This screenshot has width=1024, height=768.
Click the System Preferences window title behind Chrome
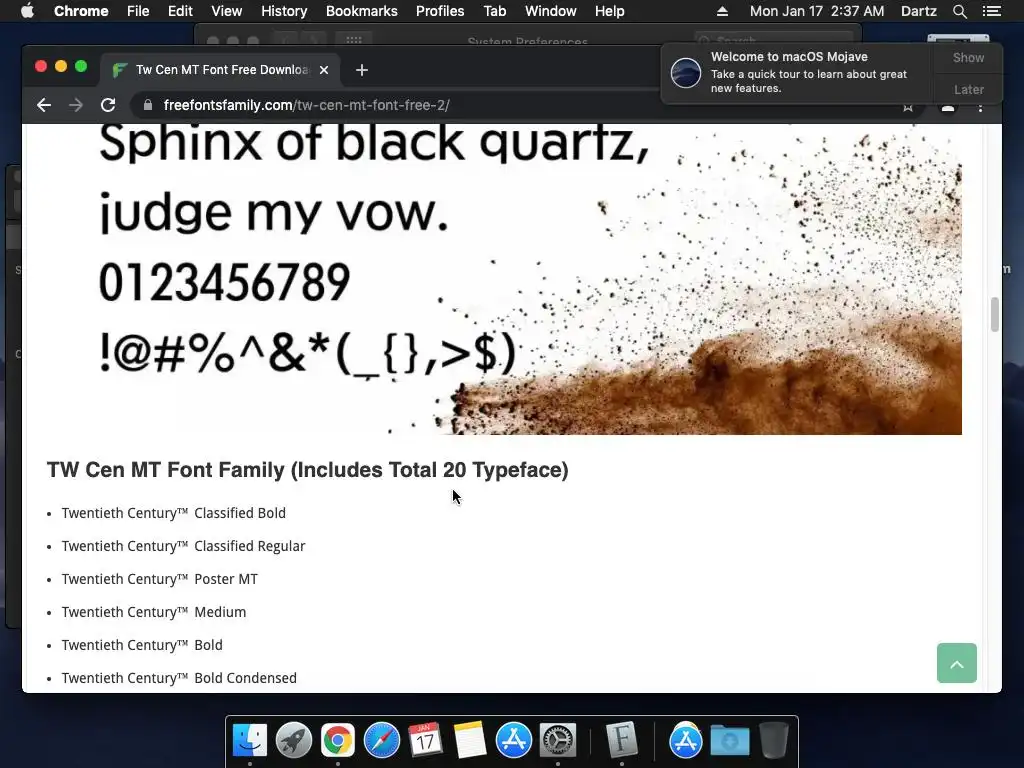(528, 40)
